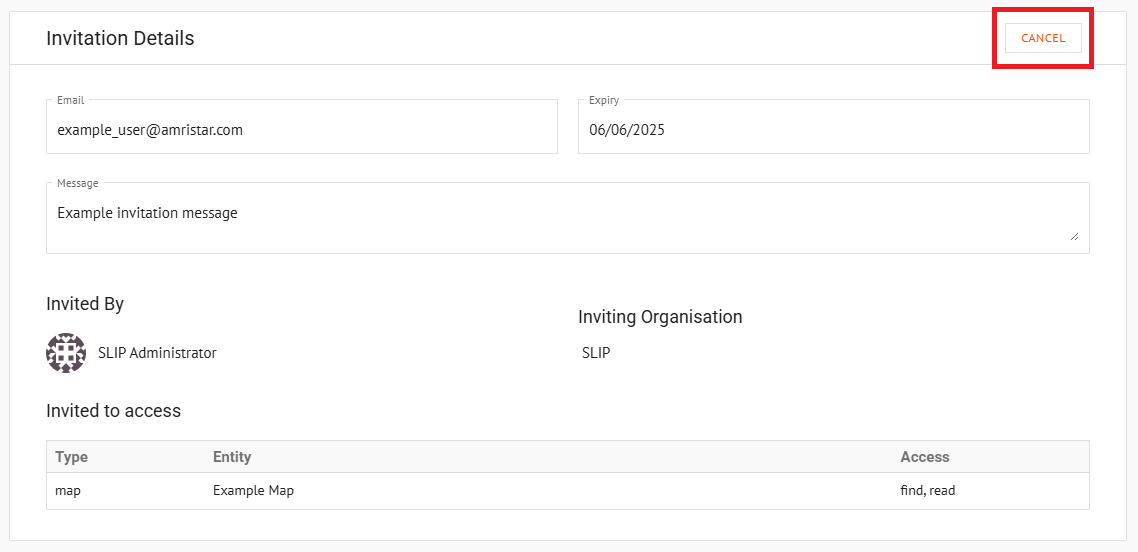Image resolution: width=1138 pixels, height=552 pixels.
Task: Click the Invitation Details heading
Action: coord(120,38)
